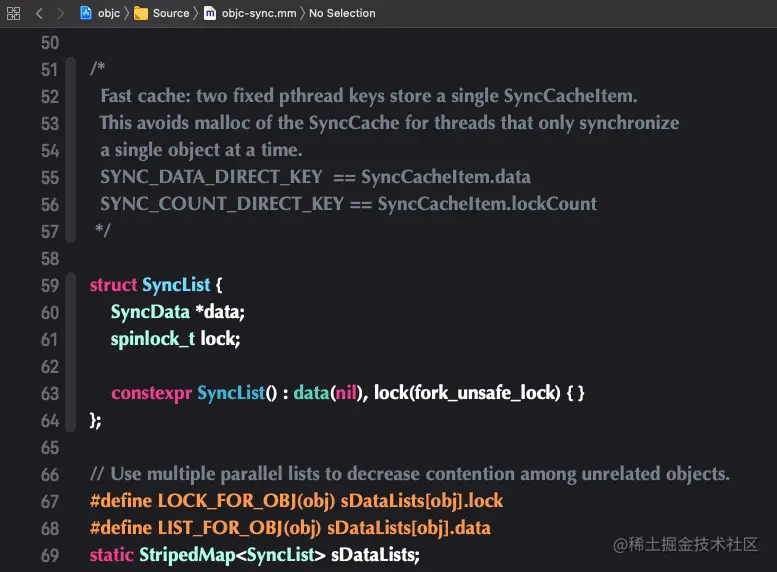The width and height of the screenshot is (777, 572).
Task: Go forward with the right arrow
Action: 60,13
